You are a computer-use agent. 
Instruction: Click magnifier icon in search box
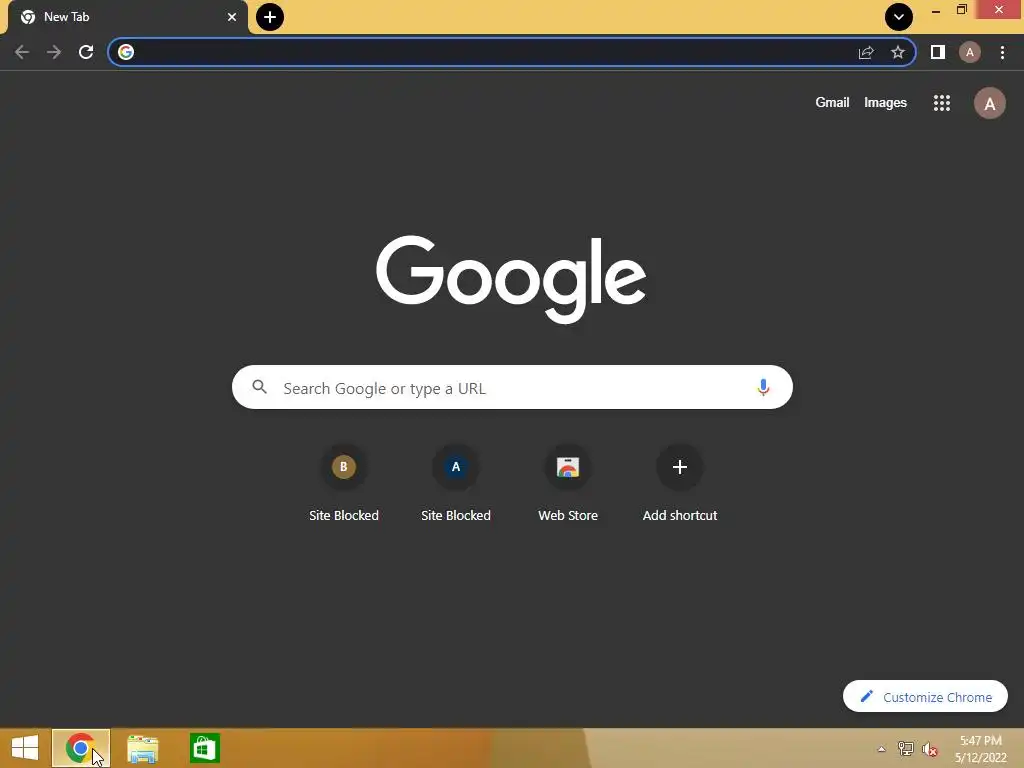pyautogui.click(x=259, y=387)
